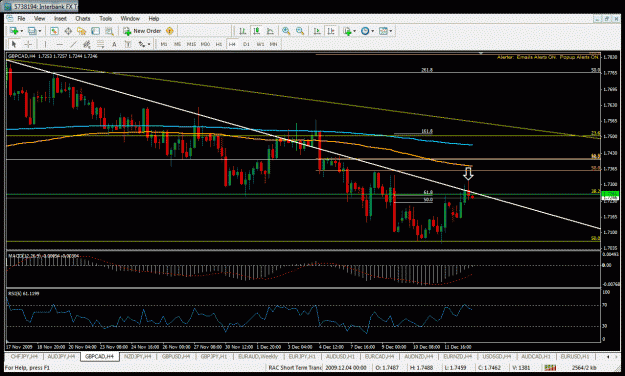The height and width of the screenshot is (376, 625).
Task: Open the Indicators list icon
Action: pos(347,31)
